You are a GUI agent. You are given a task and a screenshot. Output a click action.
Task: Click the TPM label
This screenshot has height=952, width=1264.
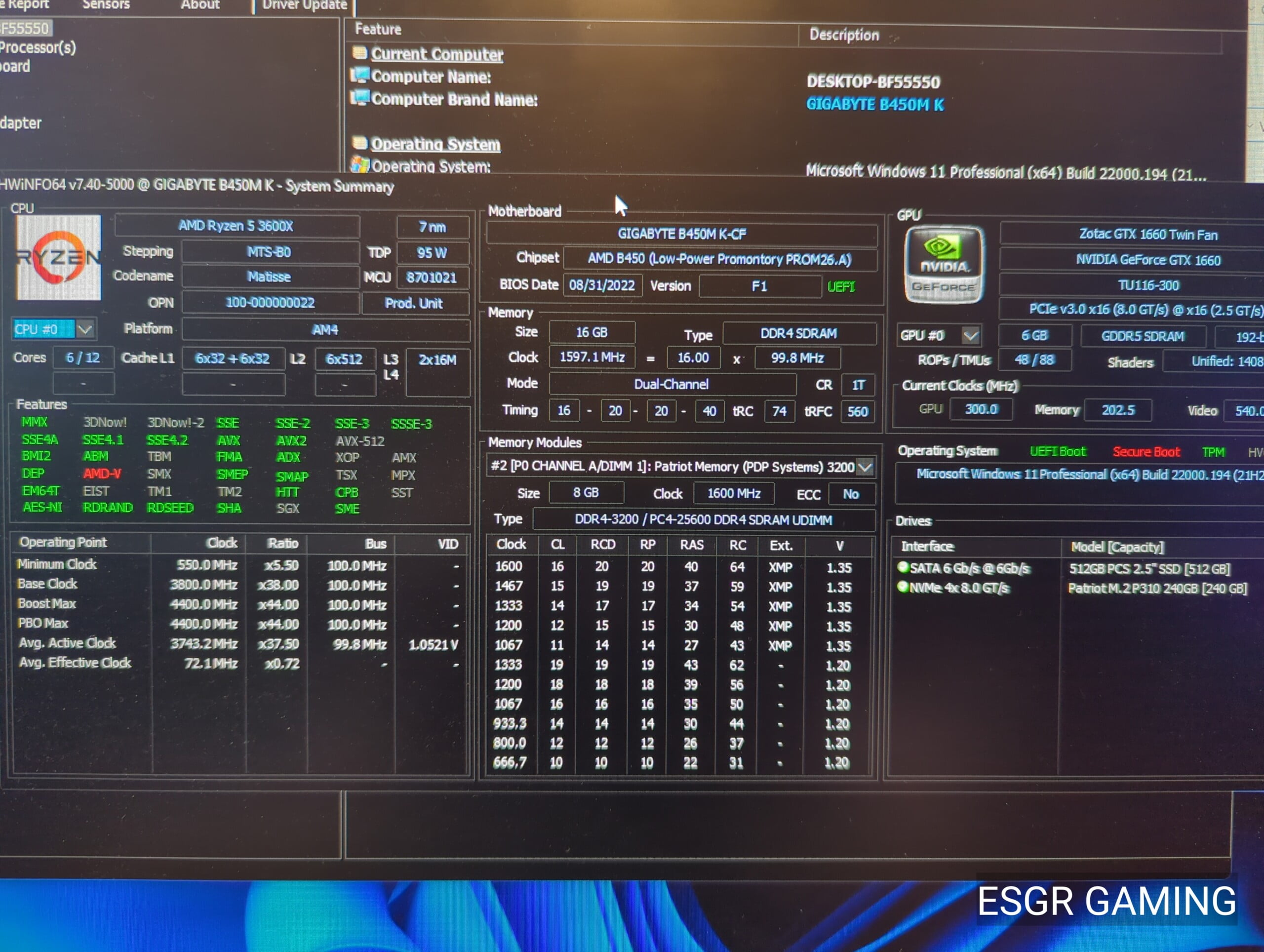(x=1213, y=453)
